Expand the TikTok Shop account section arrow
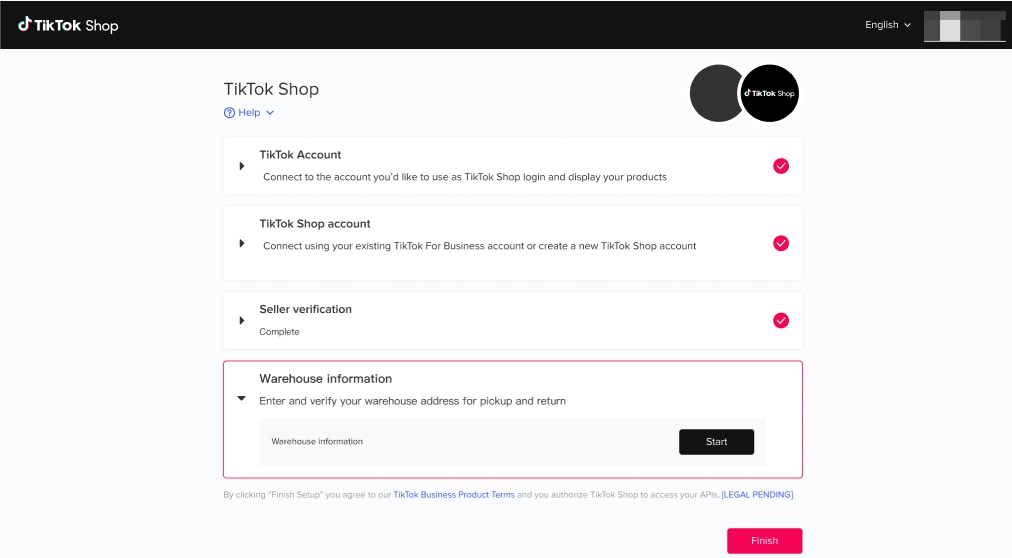 point(242,243)
